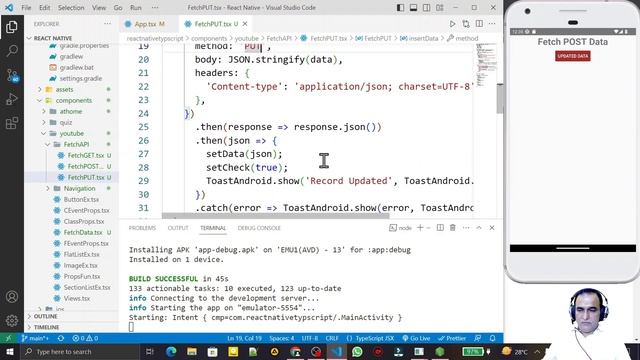Click Prettier status bar item

point(452,338)
